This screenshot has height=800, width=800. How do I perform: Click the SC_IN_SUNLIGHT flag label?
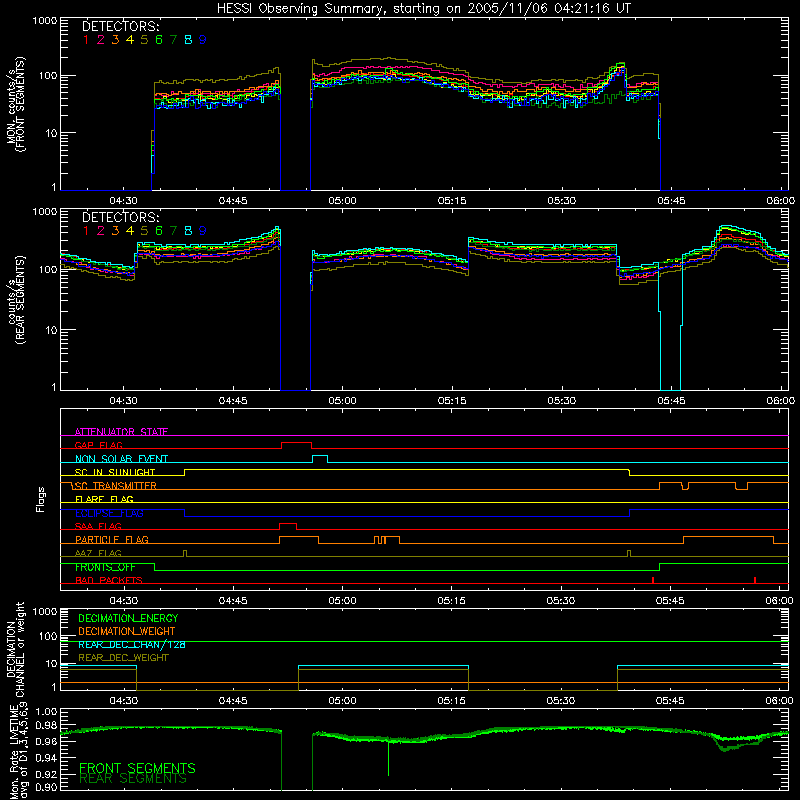(x=115, y=472)
